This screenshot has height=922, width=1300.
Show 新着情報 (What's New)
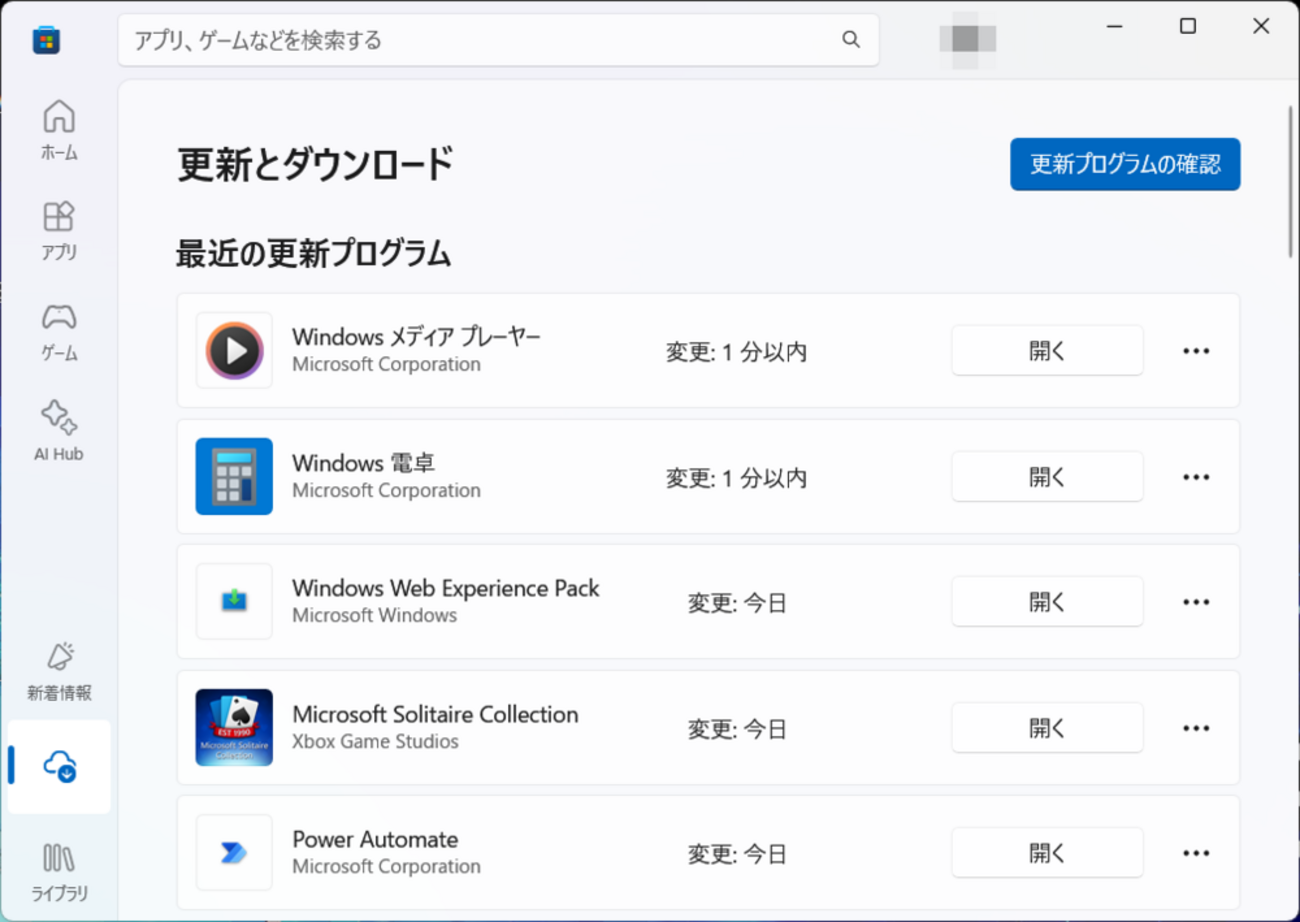click(59, 670)
